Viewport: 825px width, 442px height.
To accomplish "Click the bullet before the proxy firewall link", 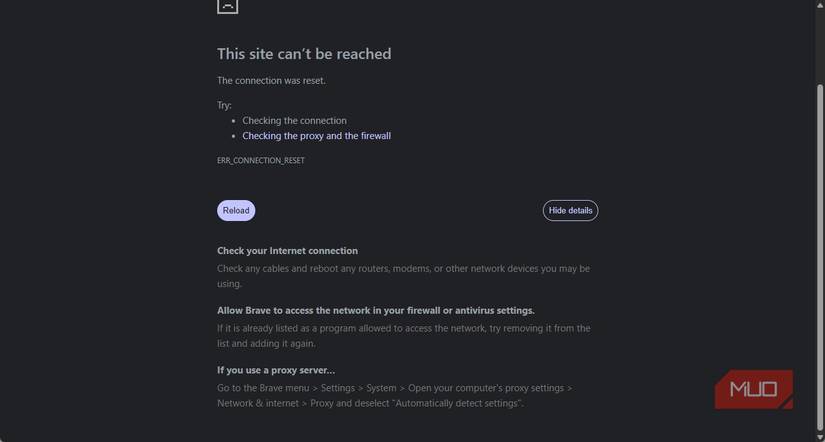I will pos(233,136).
